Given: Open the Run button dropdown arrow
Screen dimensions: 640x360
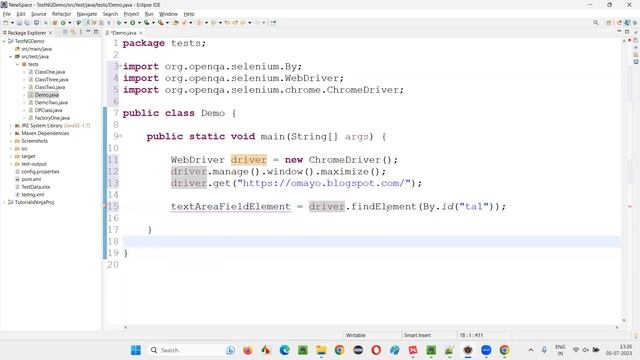Looking at the screenshot, I should (x=139, y=23).
